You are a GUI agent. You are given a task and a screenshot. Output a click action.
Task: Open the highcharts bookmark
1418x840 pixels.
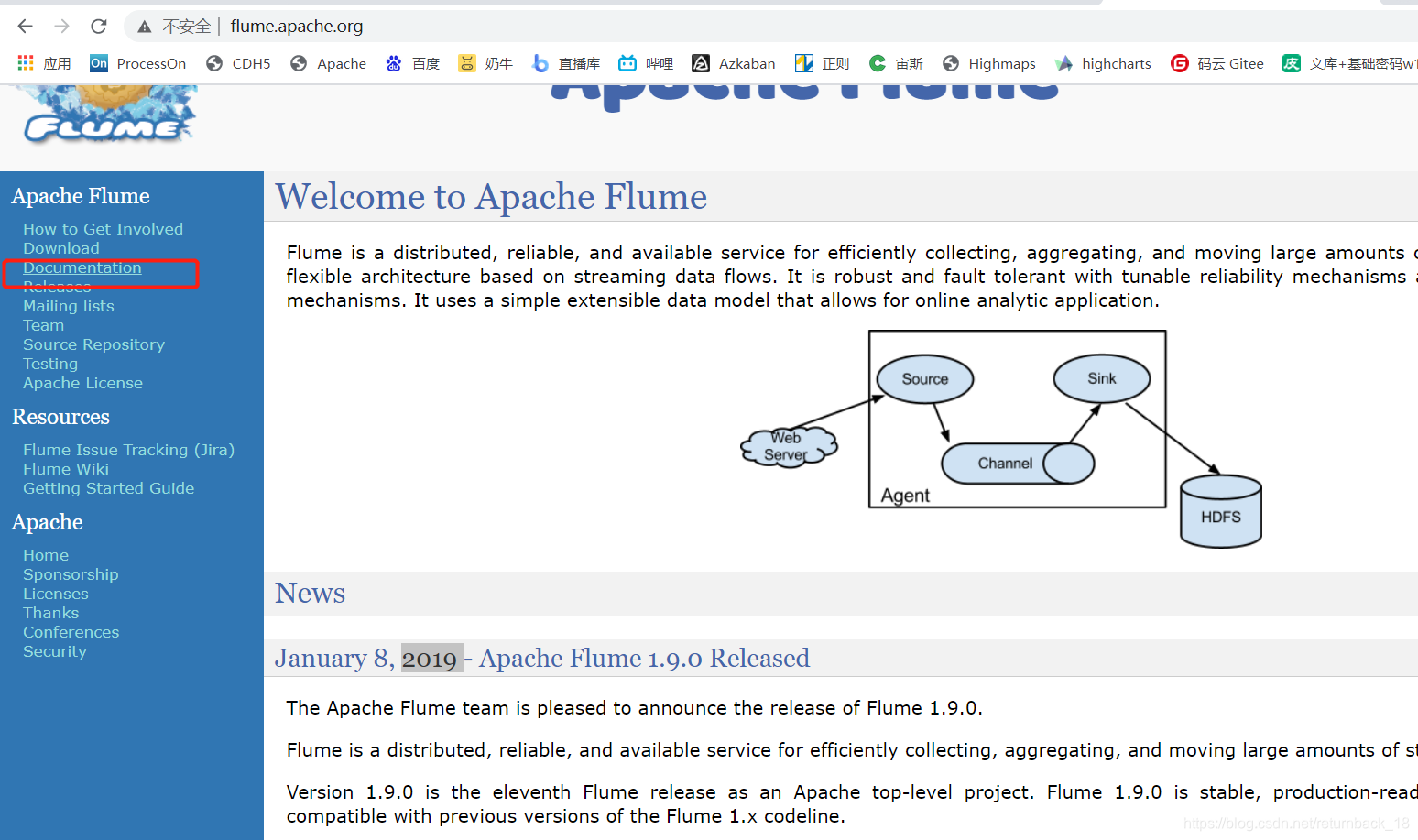(1103, 63)
